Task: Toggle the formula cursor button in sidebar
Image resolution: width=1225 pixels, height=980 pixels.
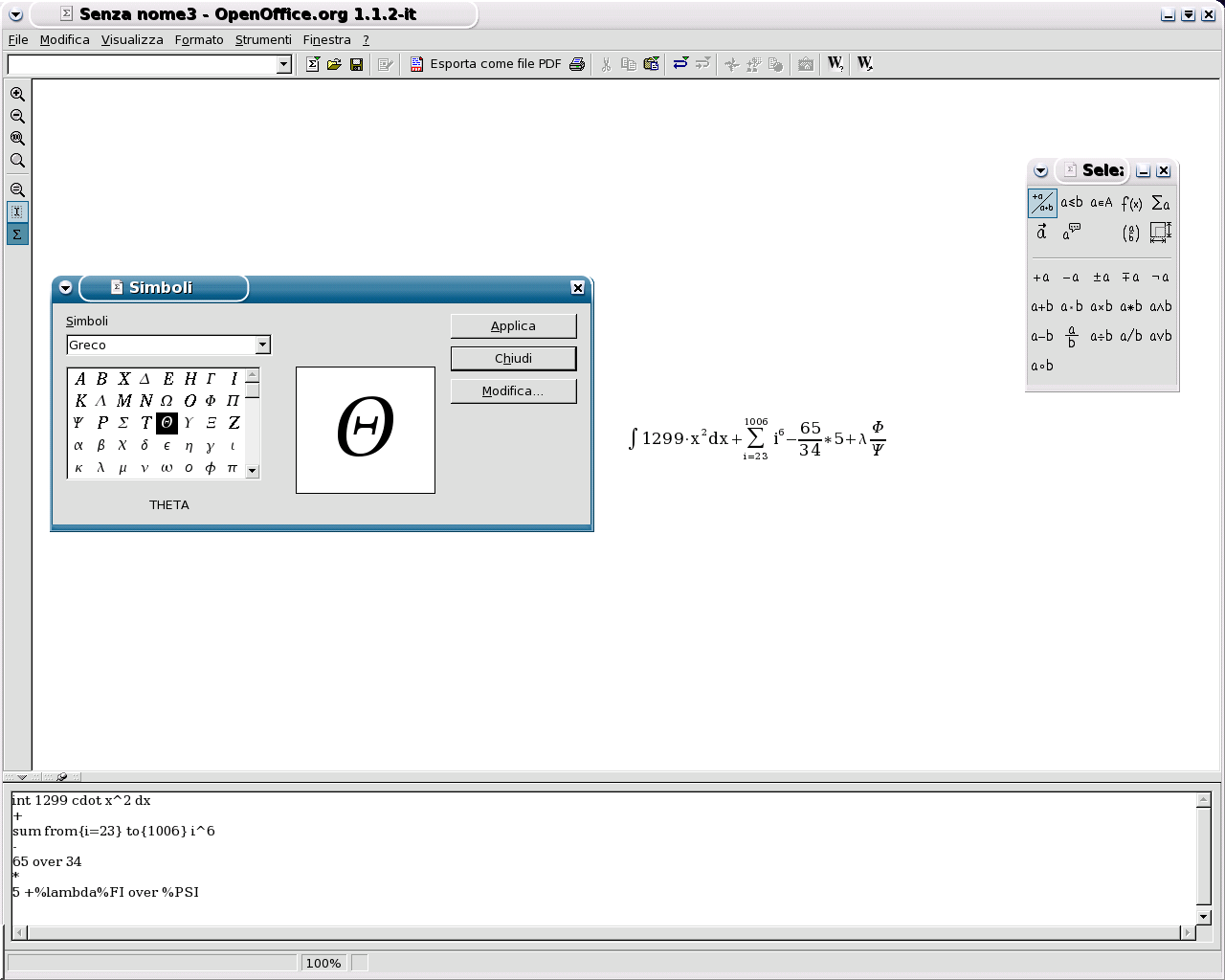Action: (x=17, y=212)
